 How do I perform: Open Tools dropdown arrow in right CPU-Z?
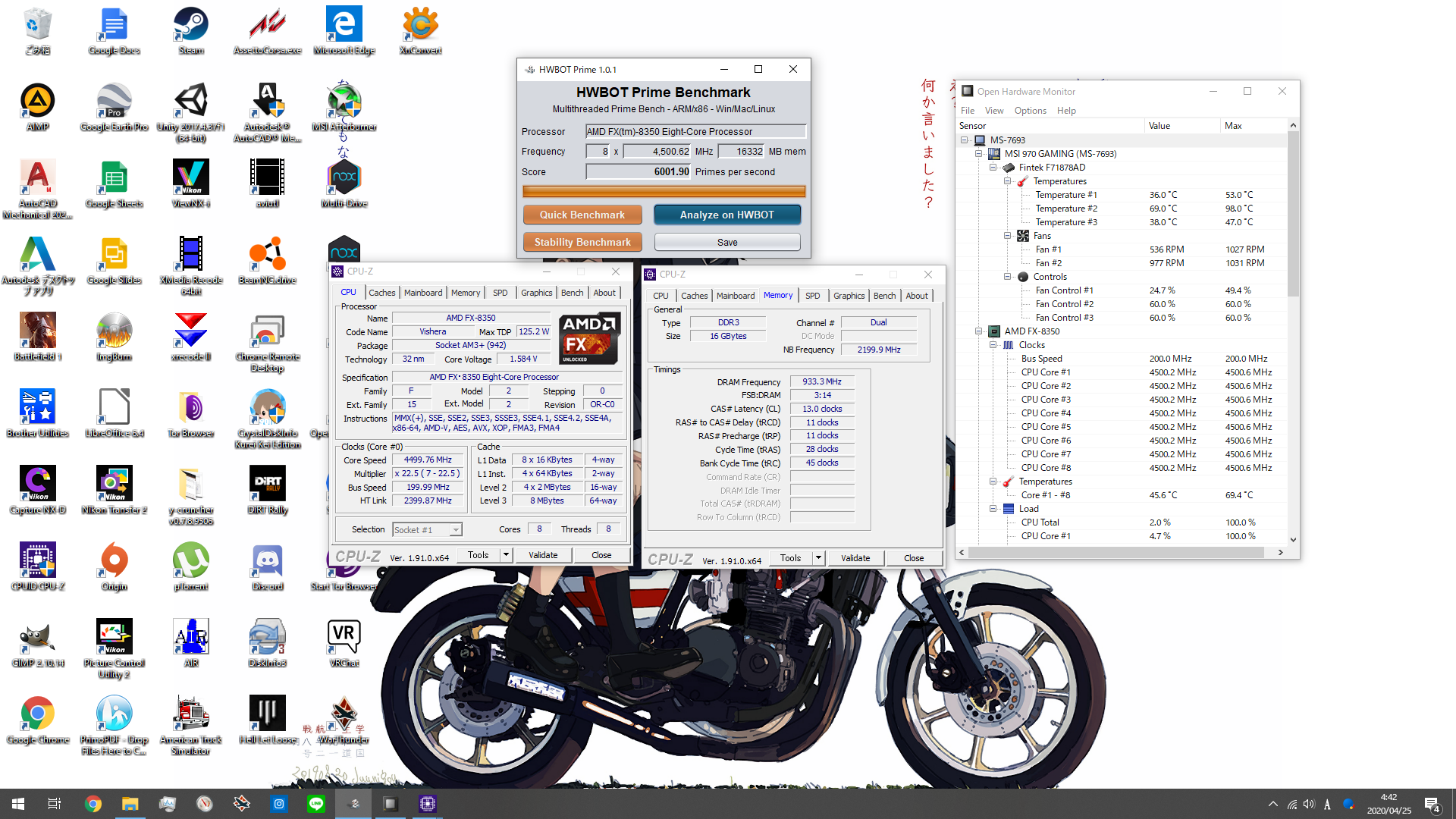(818, 558)
